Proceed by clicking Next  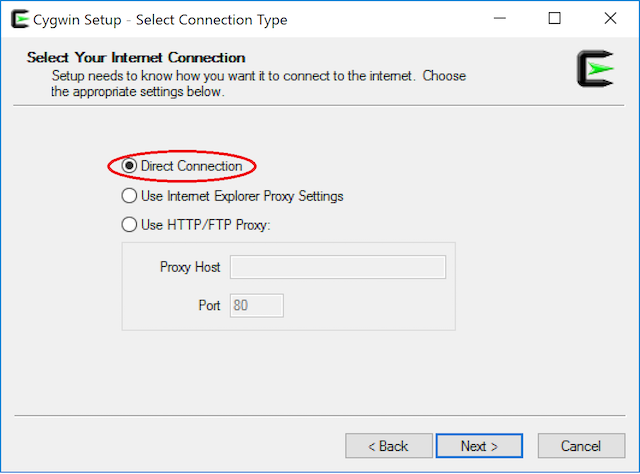coord(479,446)
